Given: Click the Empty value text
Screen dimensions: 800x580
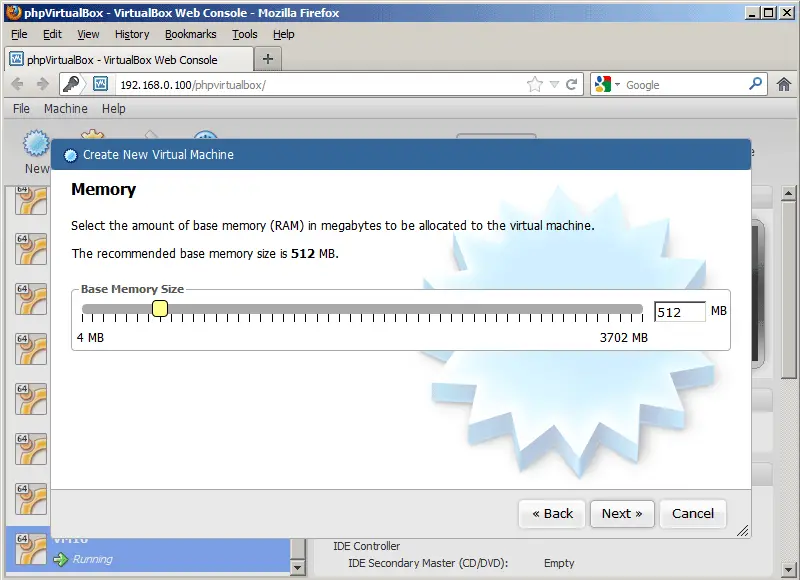Looking at the screenshot, I should [559, 563].
